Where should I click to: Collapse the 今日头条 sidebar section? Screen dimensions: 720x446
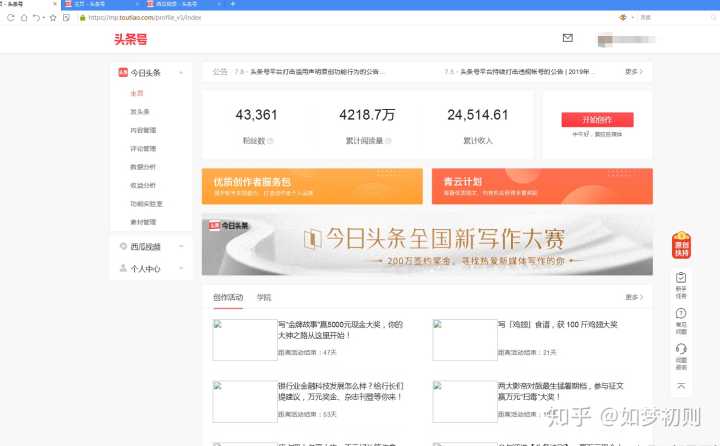pos(181,73)
